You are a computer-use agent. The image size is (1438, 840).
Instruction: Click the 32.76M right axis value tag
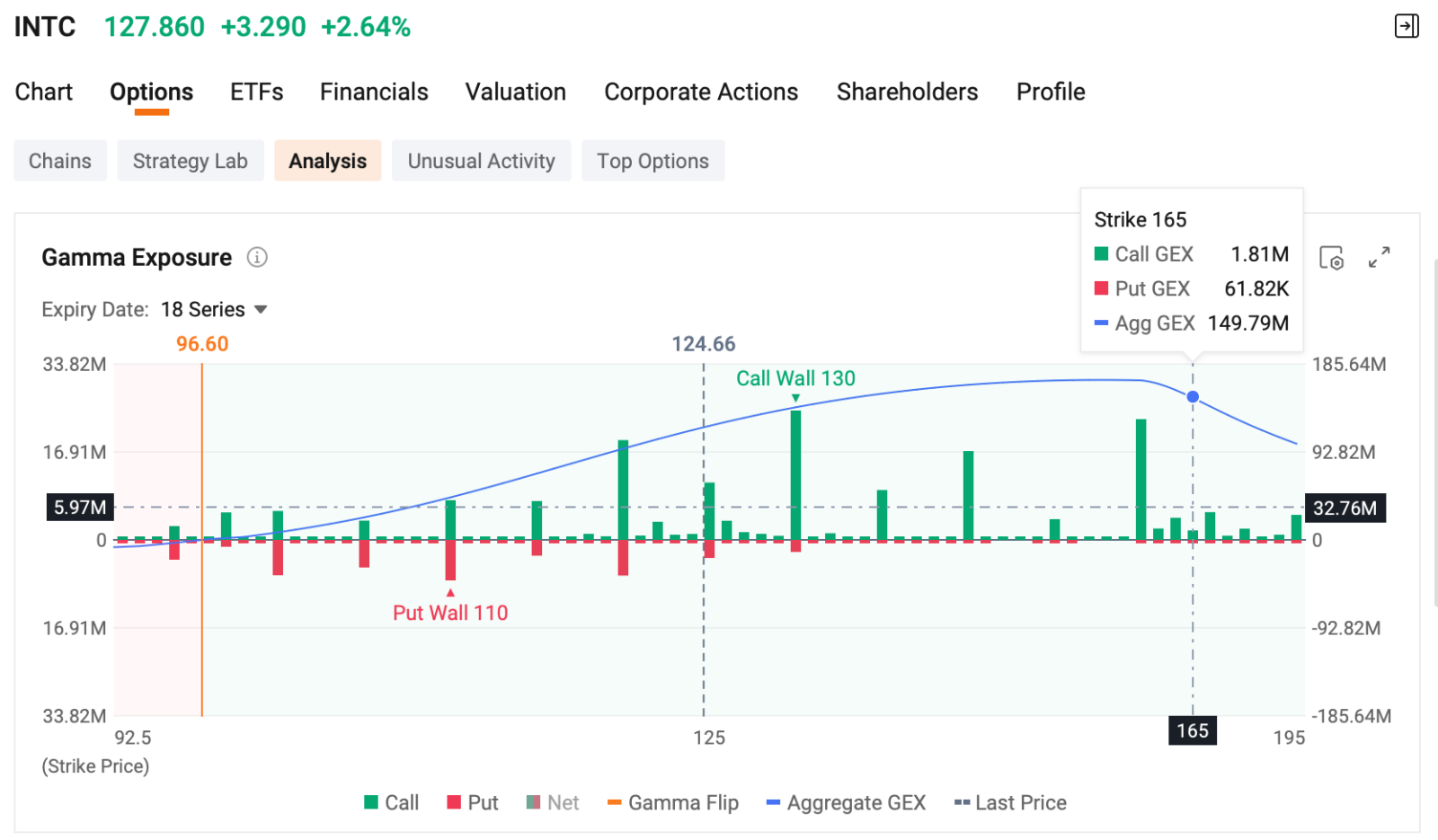pos(1345,508)
